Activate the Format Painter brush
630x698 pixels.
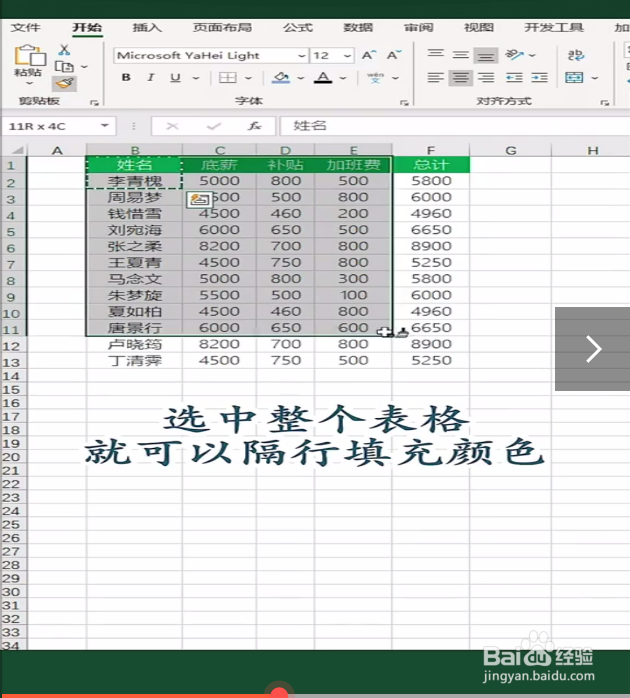(x=65, y=83)
